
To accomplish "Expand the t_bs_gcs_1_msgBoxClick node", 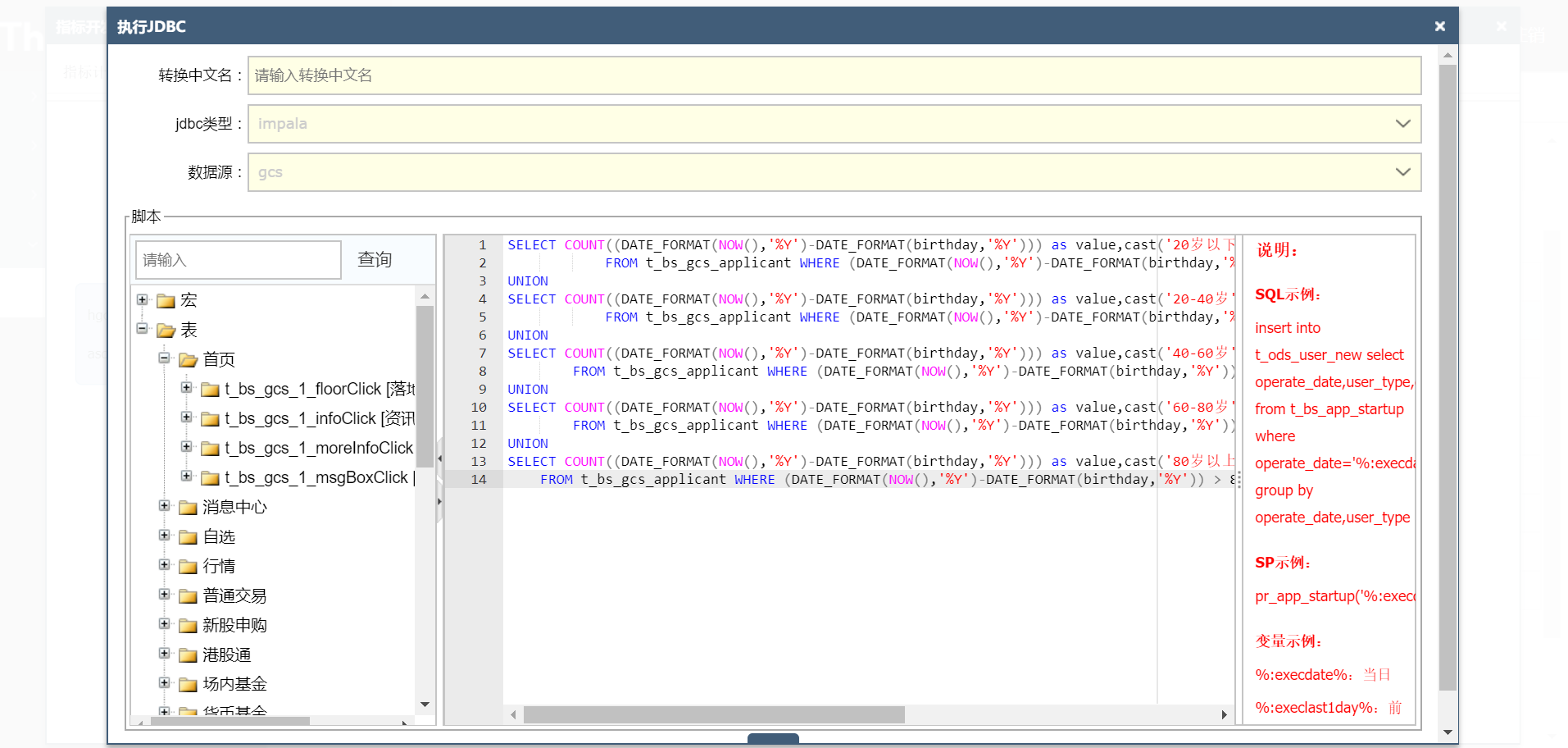I will tap(187, 477).
